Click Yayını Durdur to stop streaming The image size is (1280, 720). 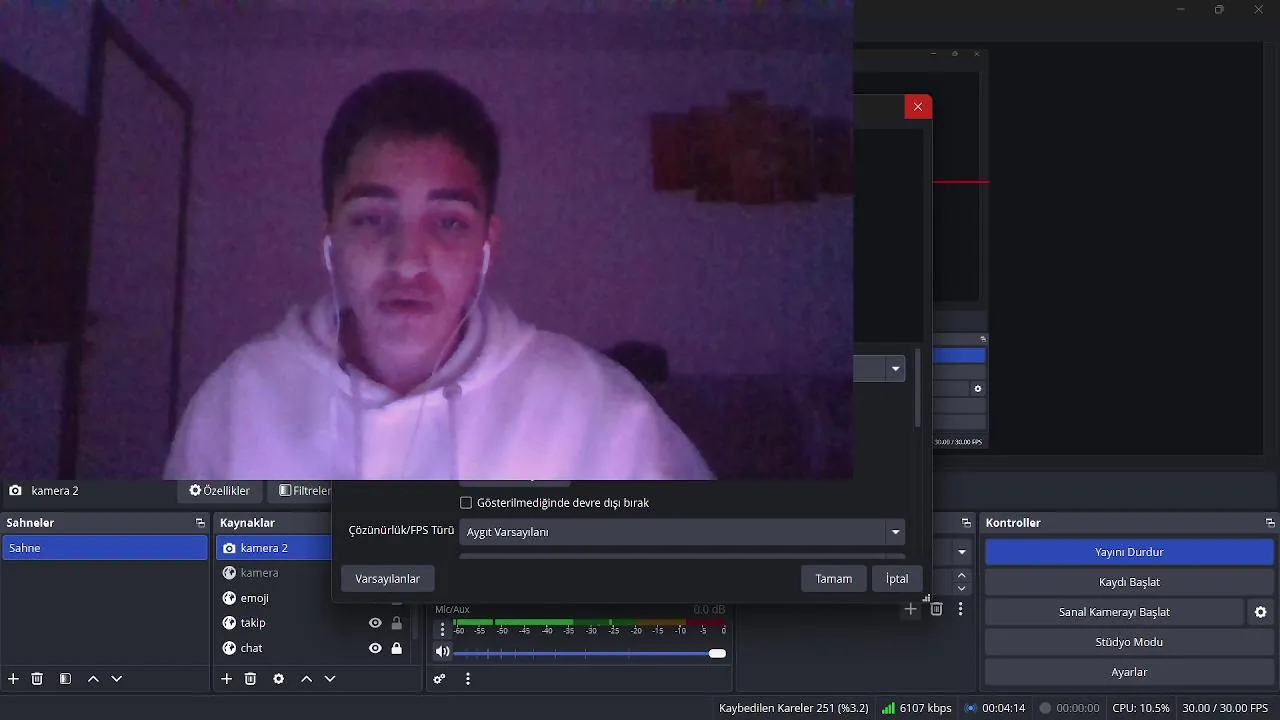pos(1129,552)
